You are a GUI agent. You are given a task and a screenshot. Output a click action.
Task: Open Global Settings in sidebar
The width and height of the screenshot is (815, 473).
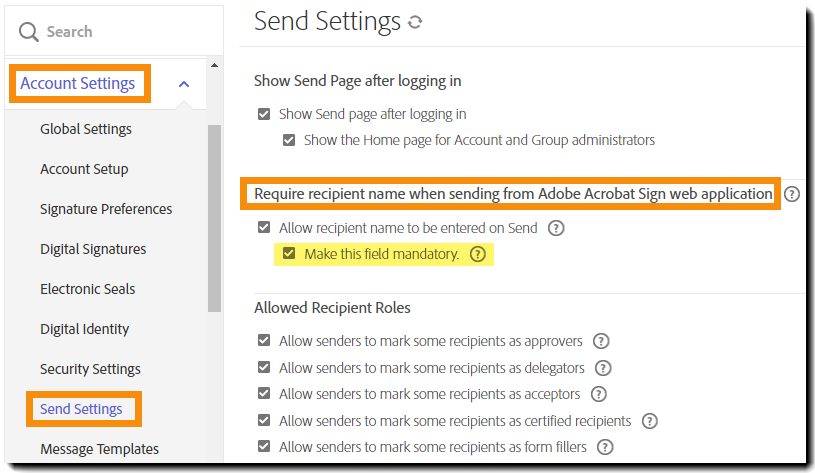86,129
